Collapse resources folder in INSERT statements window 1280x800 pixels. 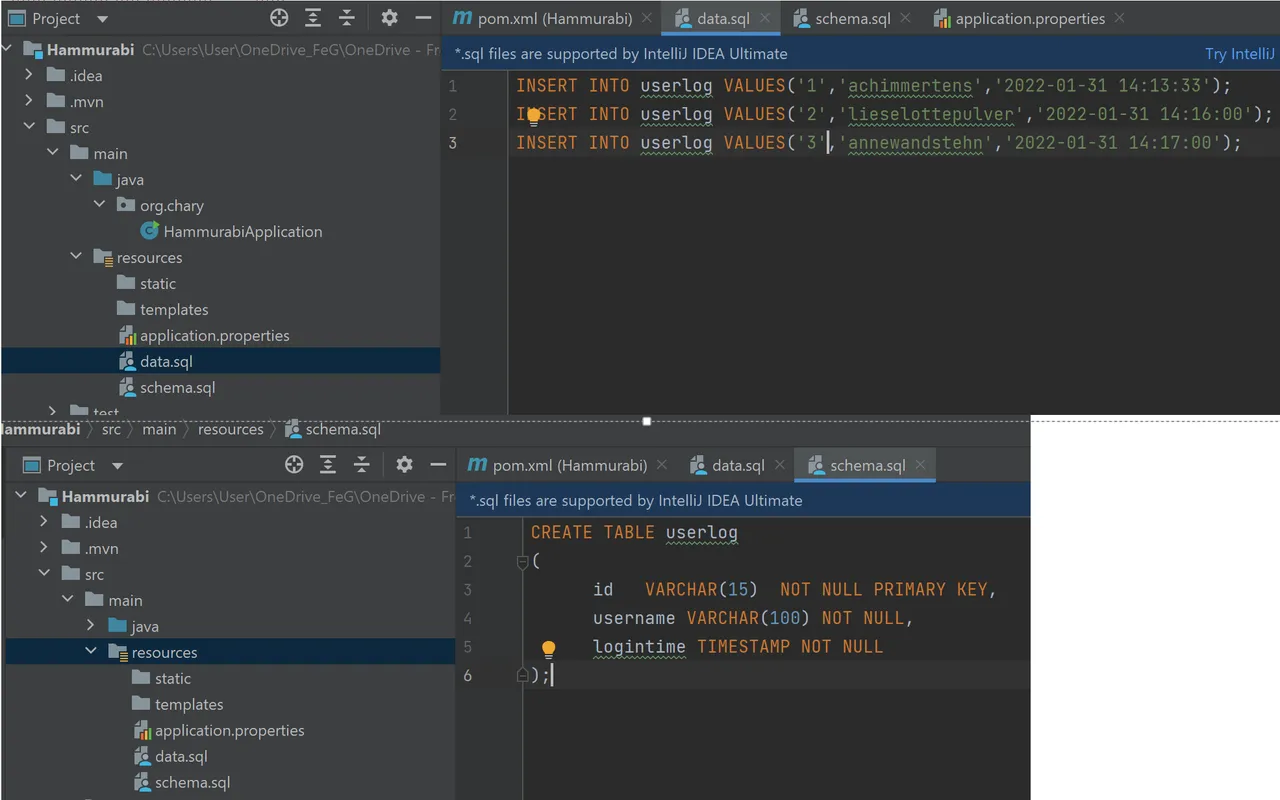[76, 257]
